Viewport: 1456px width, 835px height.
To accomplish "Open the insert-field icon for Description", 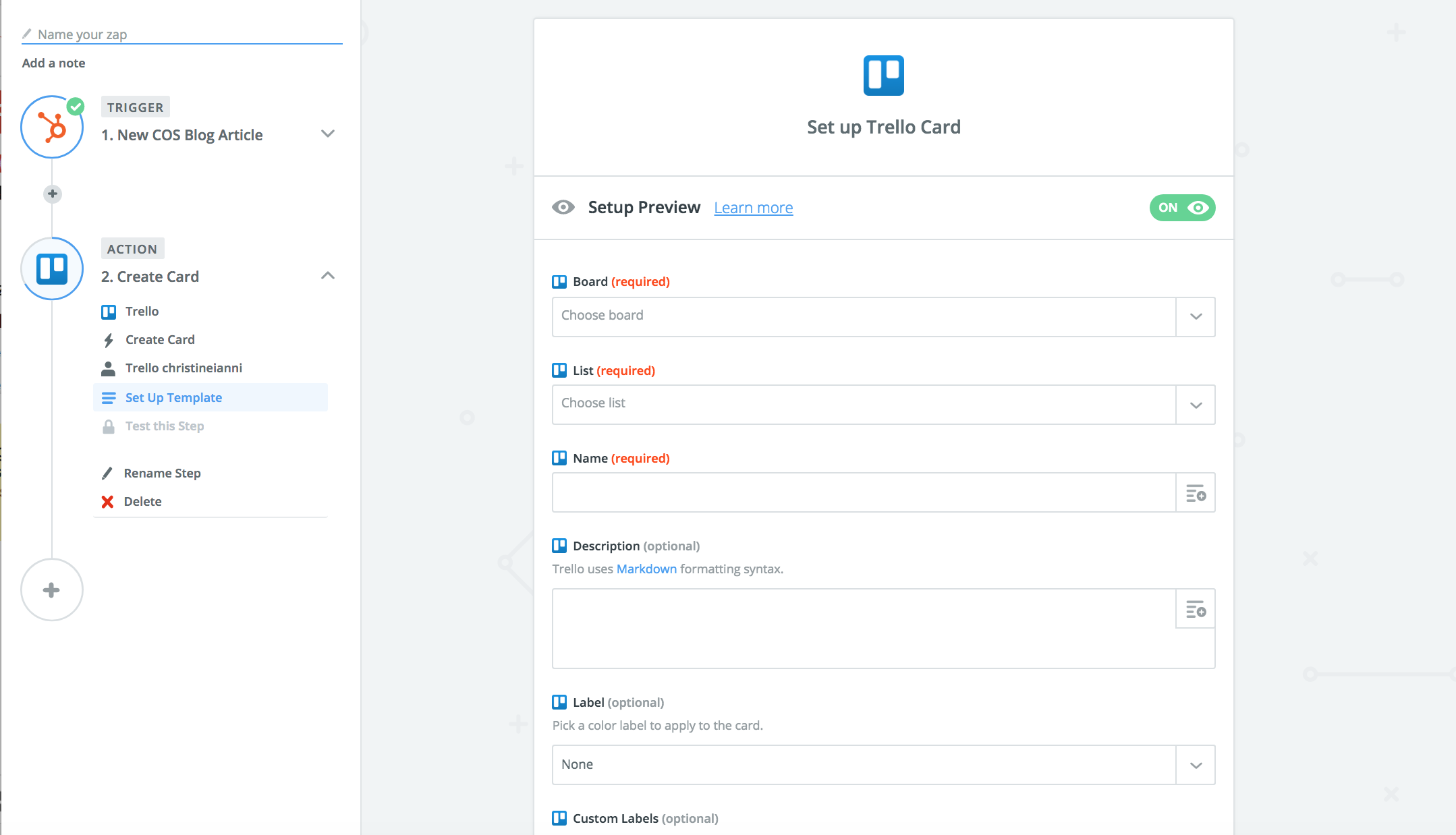I will point(1195,609).
